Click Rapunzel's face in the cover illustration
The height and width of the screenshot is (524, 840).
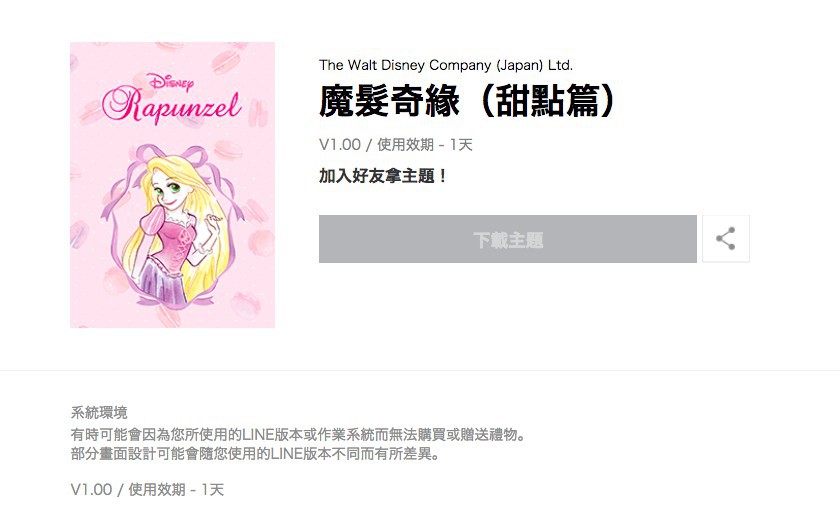coord(168,191)
